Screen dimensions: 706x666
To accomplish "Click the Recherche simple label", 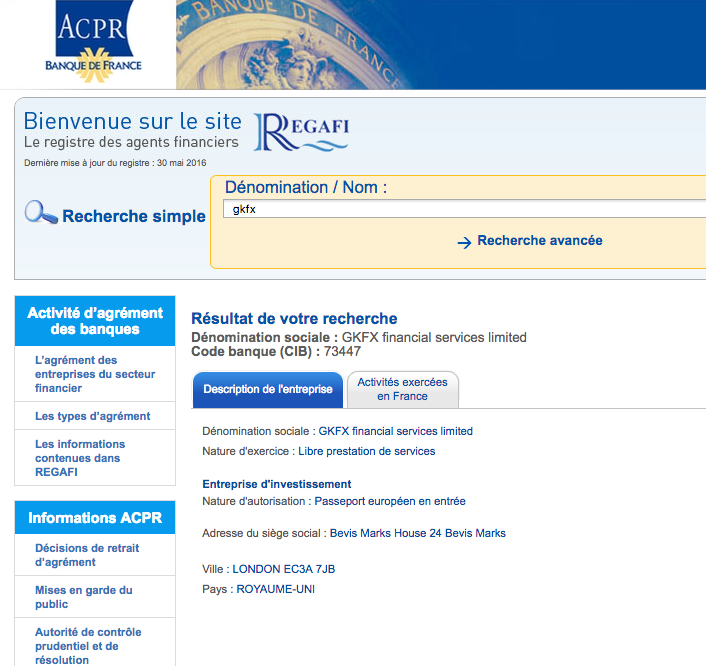I will [134, 216].
